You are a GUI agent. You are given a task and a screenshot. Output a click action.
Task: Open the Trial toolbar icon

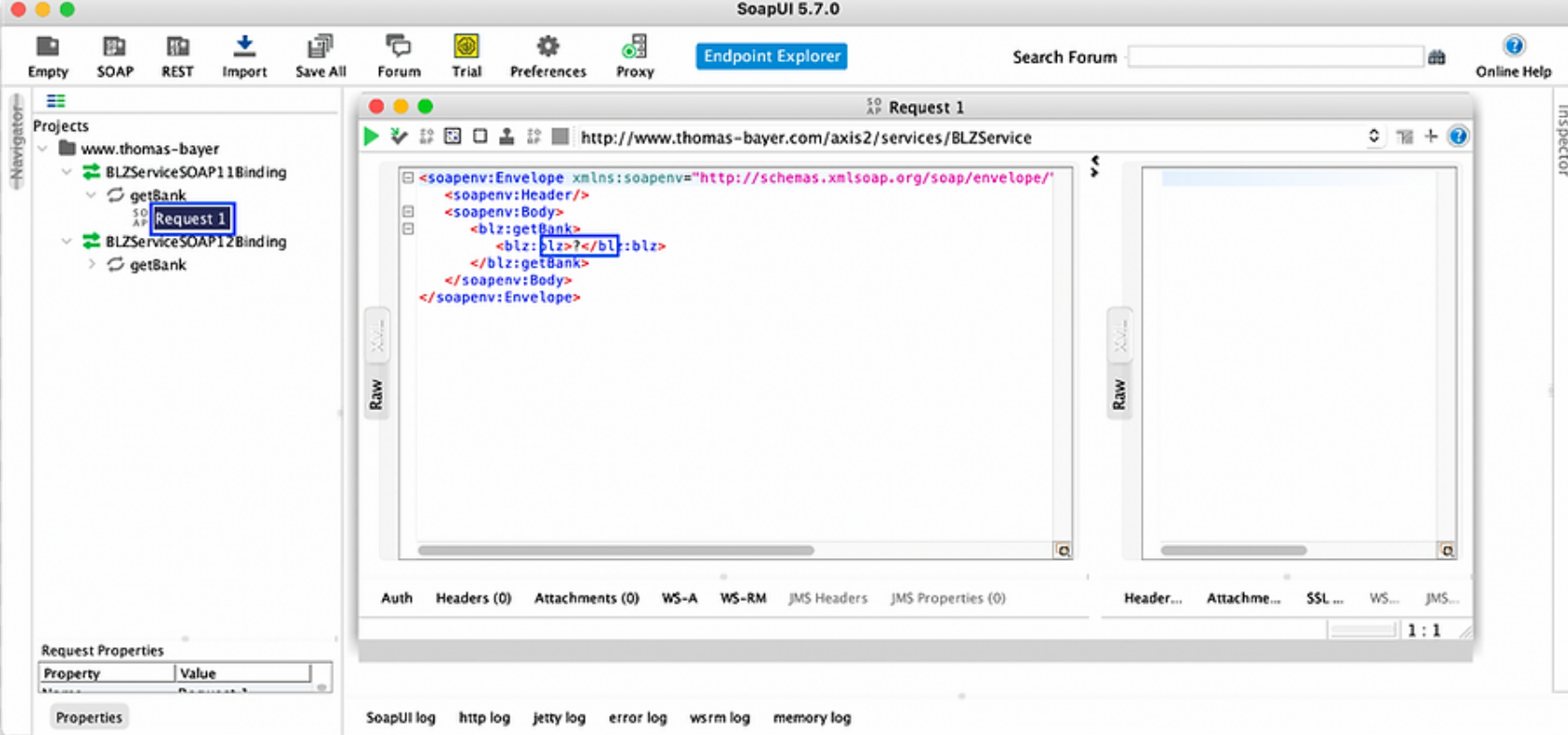click(x=466, y=56)
